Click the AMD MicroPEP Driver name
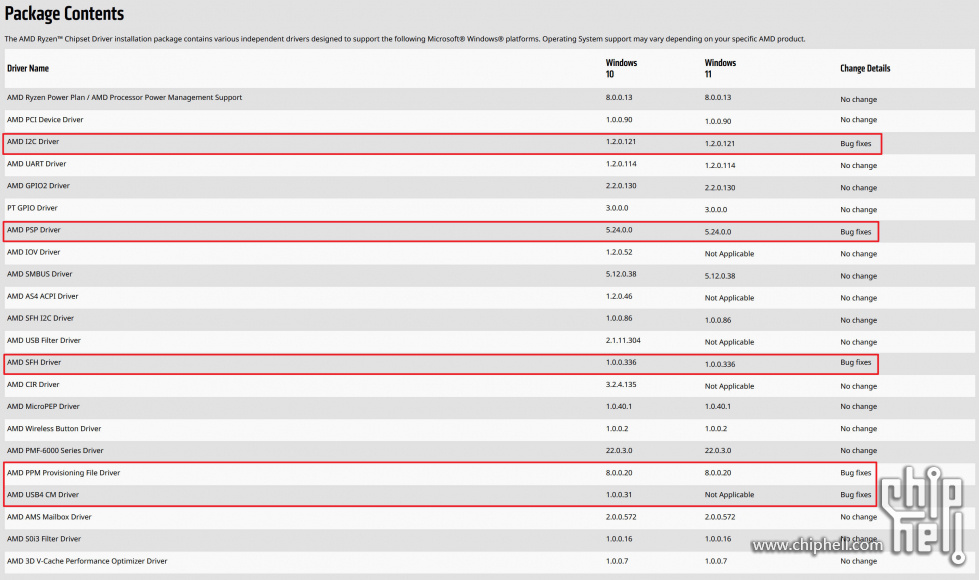Viewport: 979px width, 580px height. (x=43, y=406)
